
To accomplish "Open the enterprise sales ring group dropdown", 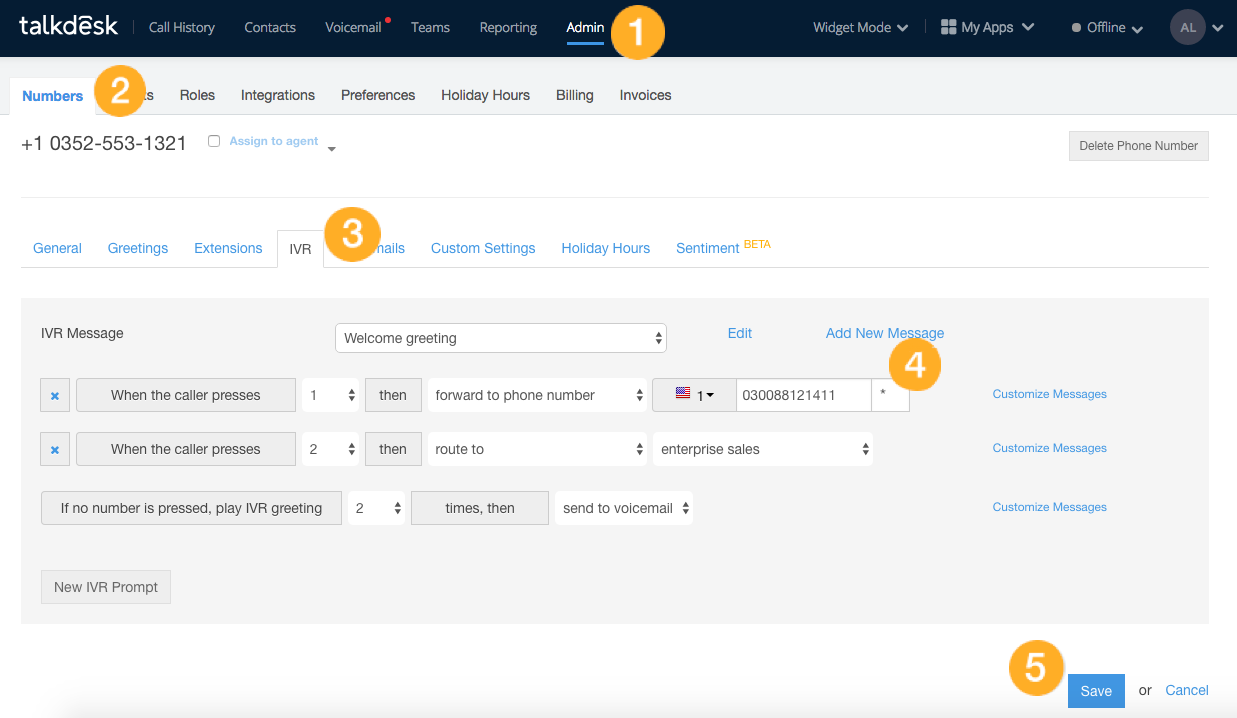I will coord(763,449).
